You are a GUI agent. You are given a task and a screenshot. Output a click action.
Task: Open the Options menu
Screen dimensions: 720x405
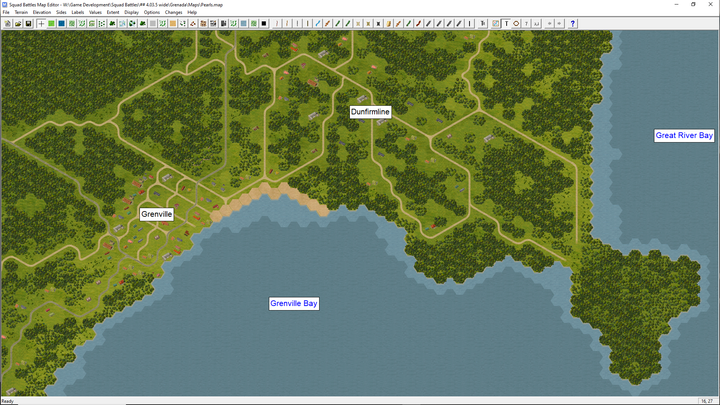click(x=152, y=12)
